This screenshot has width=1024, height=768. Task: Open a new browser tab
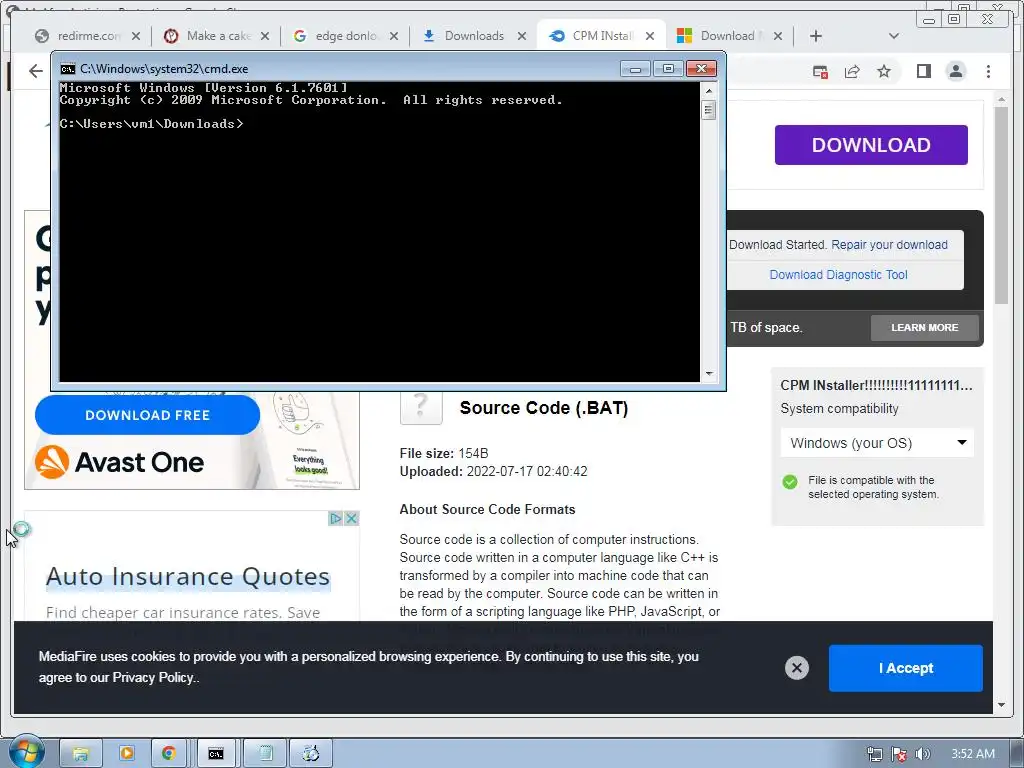pos(816,36)
